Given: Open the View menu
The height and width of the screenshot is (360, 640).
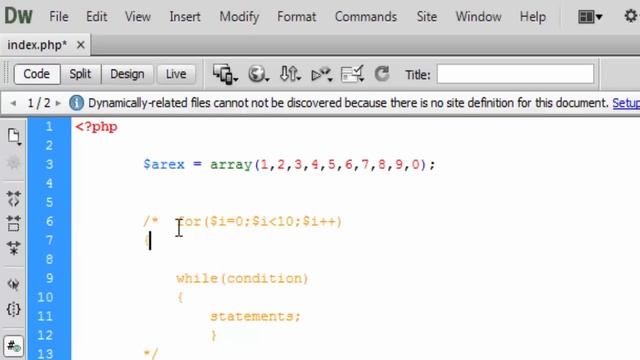Looking at the screenshot, I should (138, 17).
